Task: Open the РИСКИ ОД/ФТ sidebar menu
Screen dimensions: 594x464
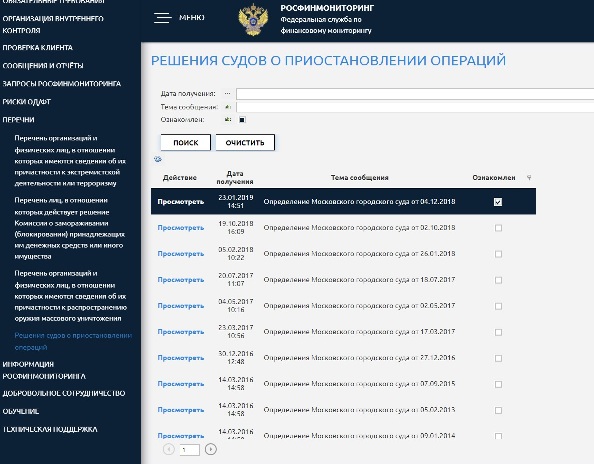Action: (27, 102)
